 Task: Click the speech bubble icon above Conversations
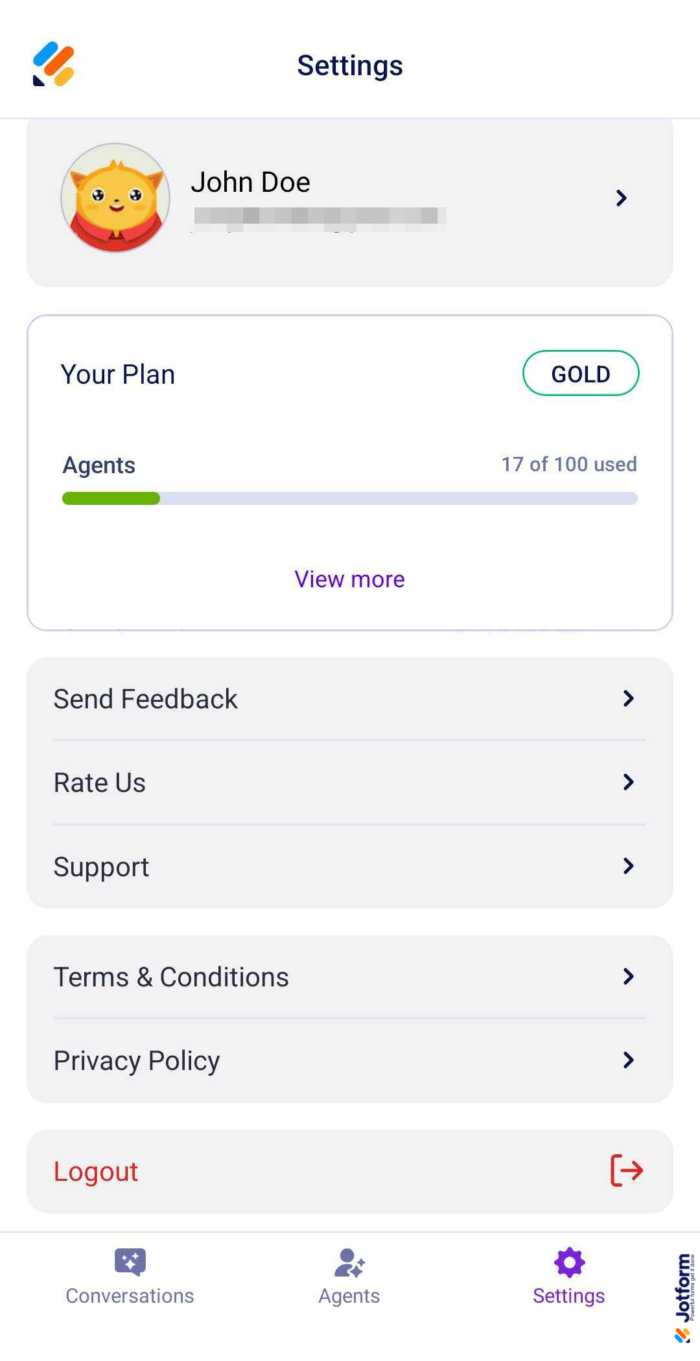click(x=129, y=1262)
